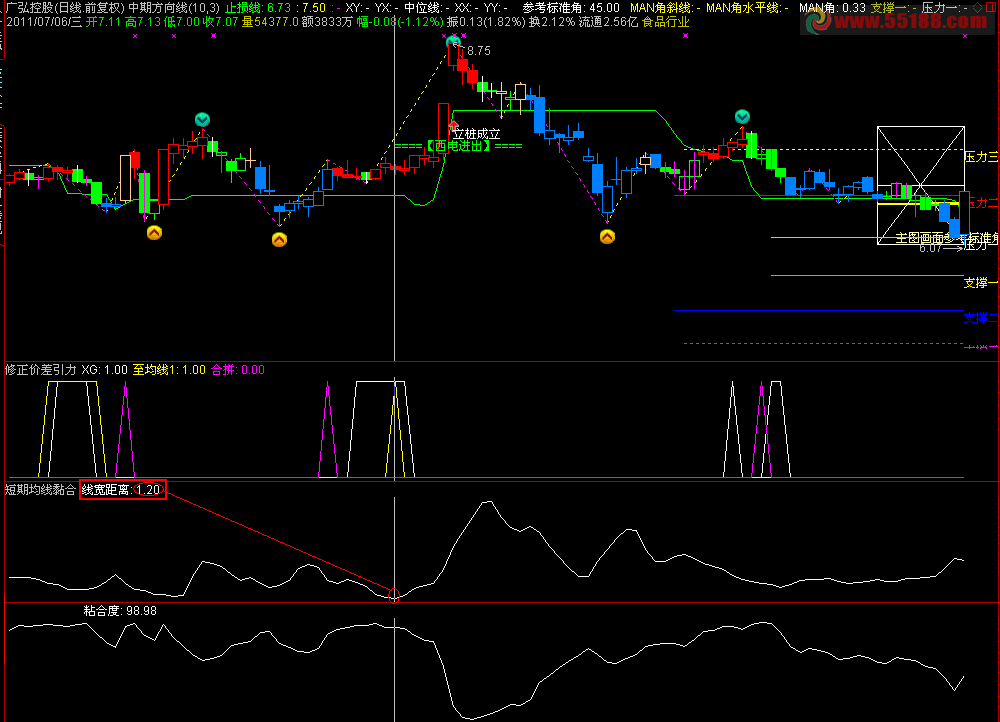Image resolution: width=1000 pixels, height=722 pixels.
Task: Click the red-boxed 线宽距离 1.20 value
Action: click(x=122, y=490)
